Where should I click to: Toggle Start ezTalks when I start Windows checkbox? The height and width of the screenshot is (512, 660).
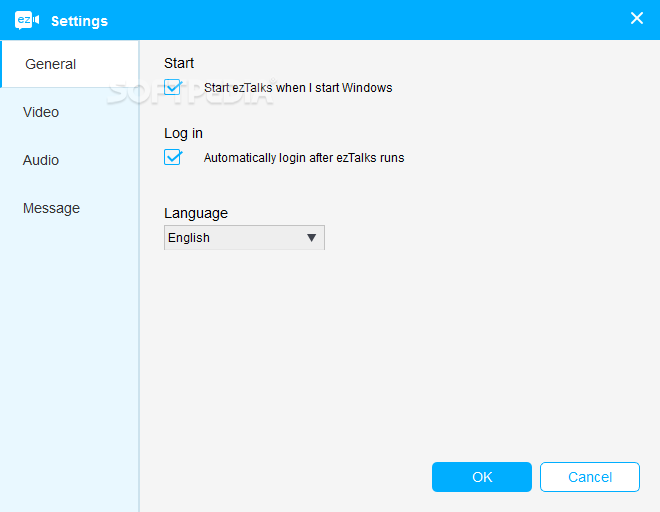[x=173, y=87]
